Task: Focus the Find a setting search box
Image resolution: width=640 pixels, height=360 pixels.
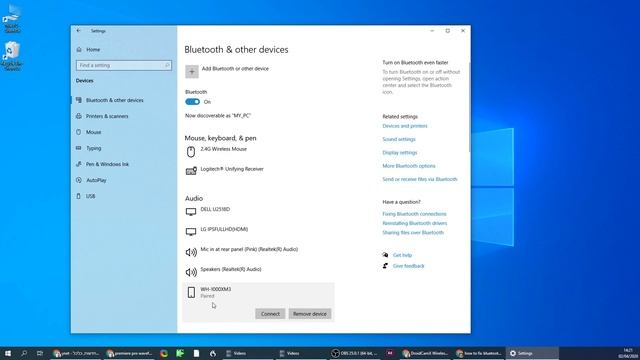Action: pyautogui.click(x=124, y=65)
